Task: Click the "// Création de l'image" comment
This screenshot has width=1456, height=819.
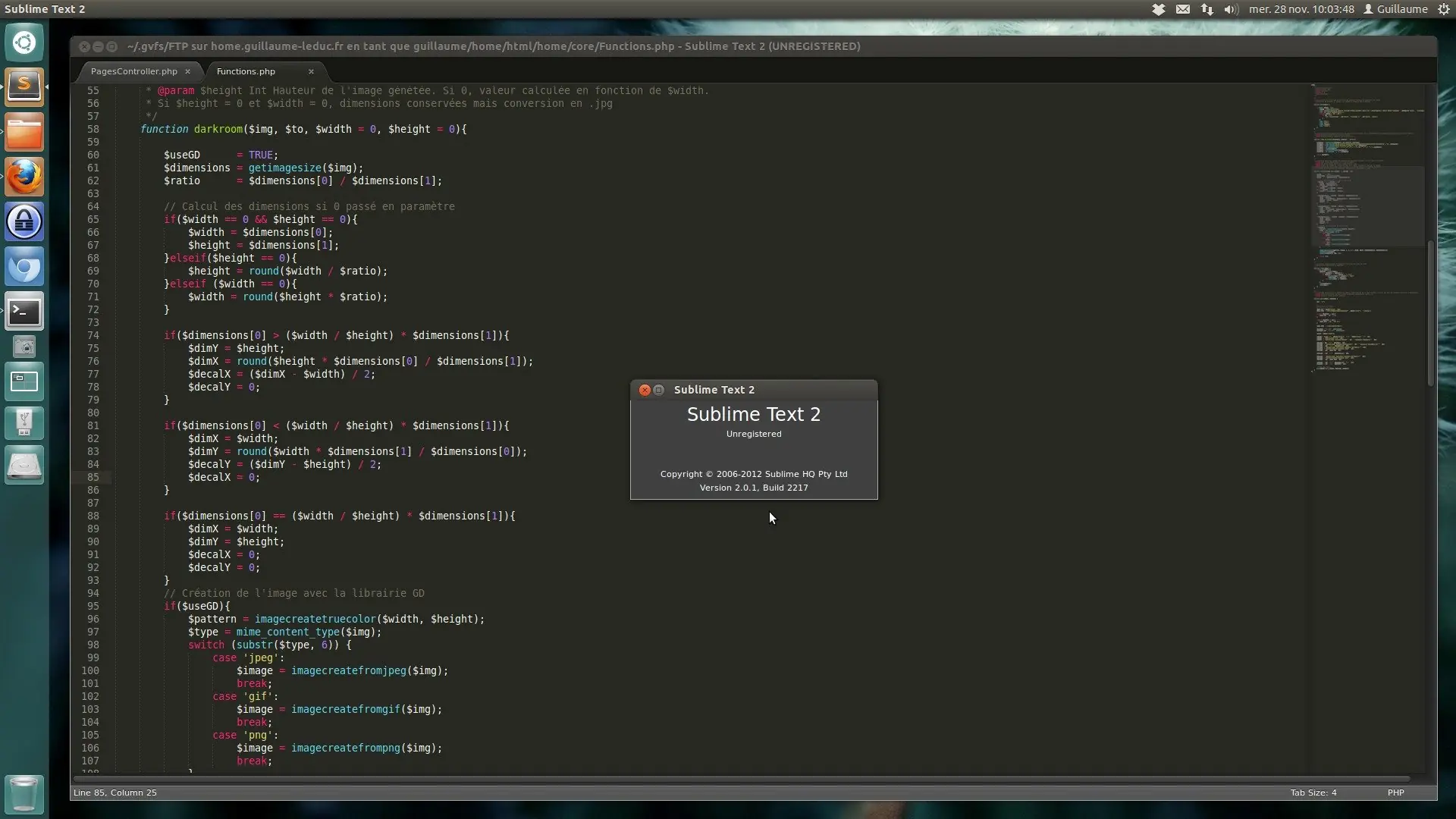Action: 294,593
